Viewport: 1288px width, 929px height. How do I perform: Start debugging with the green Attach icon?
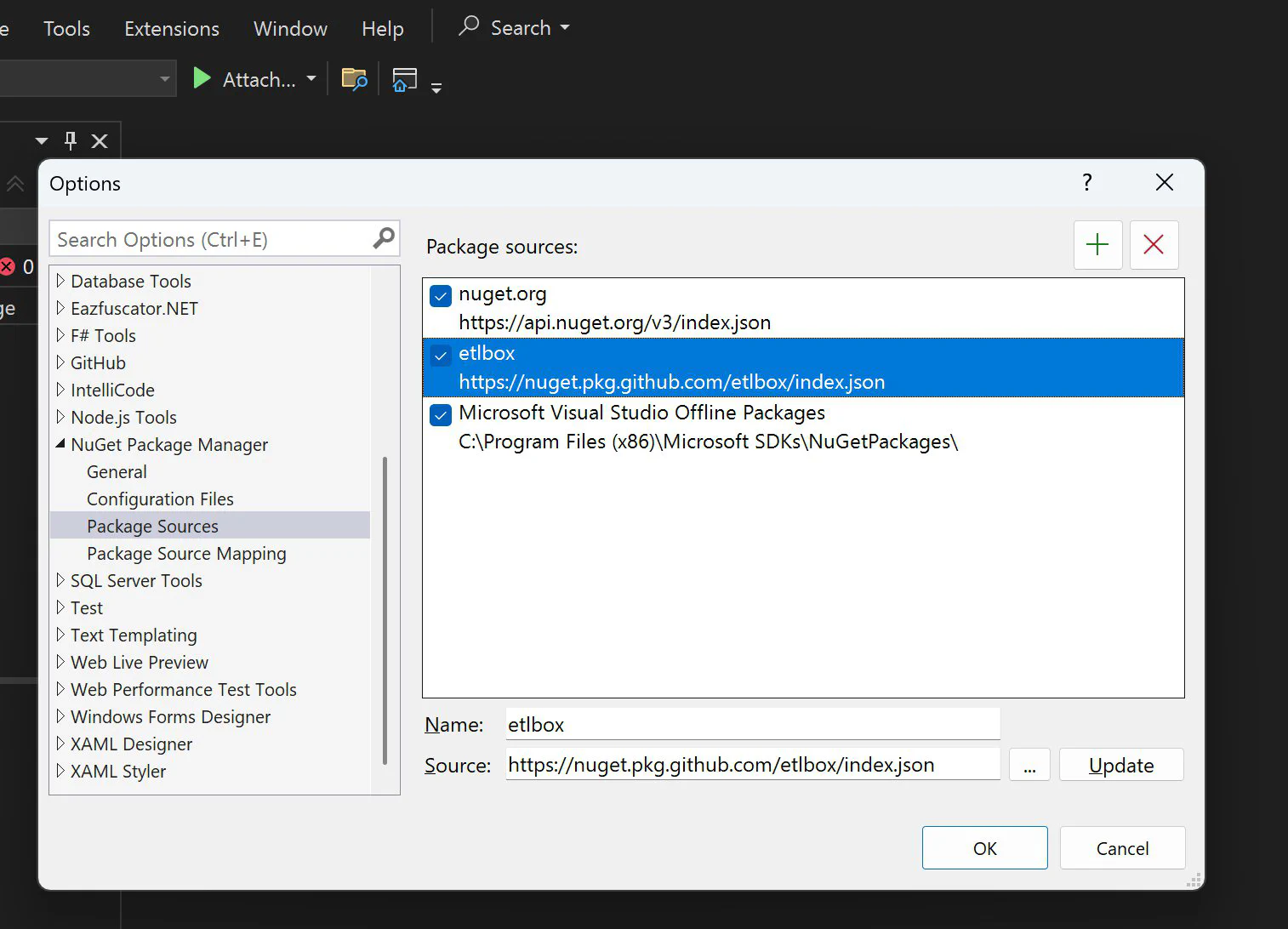tap(202, 78)
